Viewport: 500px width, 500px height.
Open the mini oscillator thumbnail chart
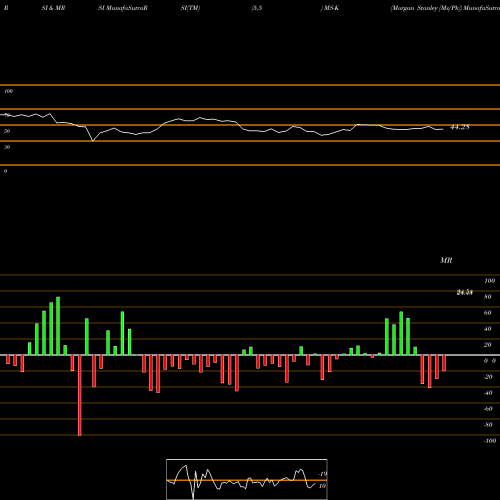(247, 479)
